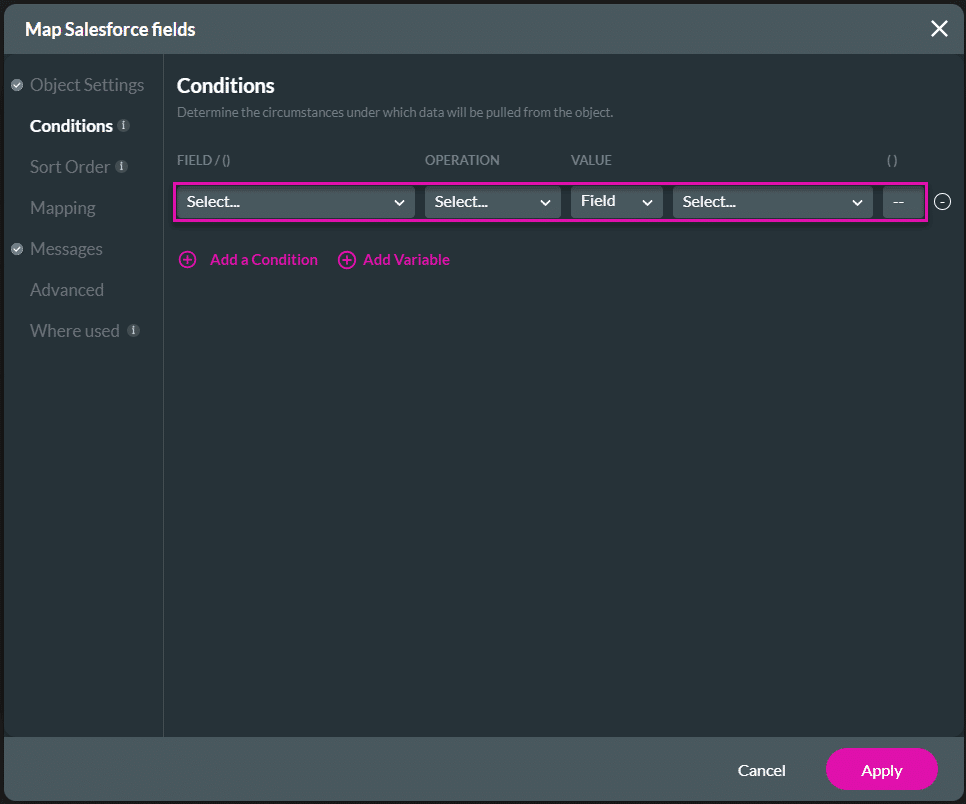
Task: Go to the Advanced section
Action: (66, 290)
